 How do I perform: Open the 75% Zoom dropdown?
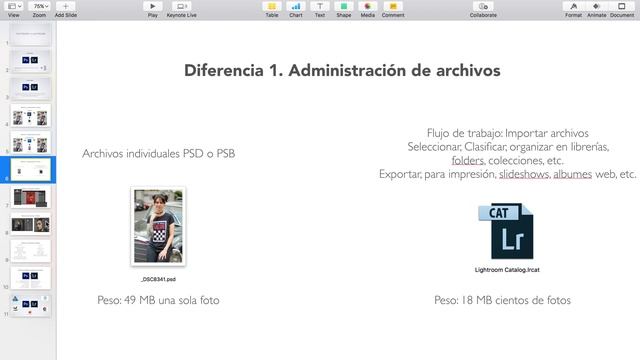(40, 7)
